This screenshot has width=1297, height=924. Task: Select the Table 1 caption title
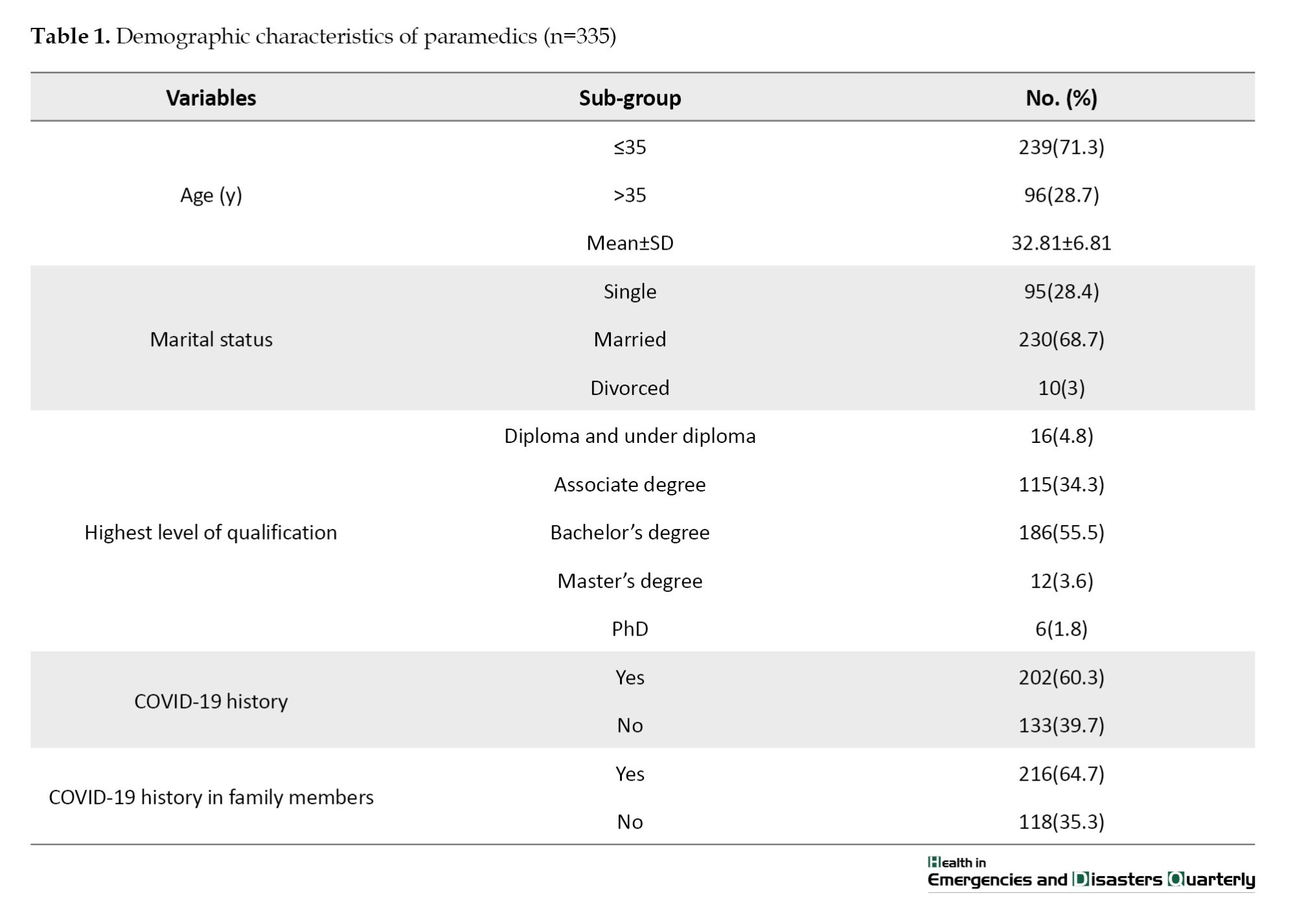323,36
